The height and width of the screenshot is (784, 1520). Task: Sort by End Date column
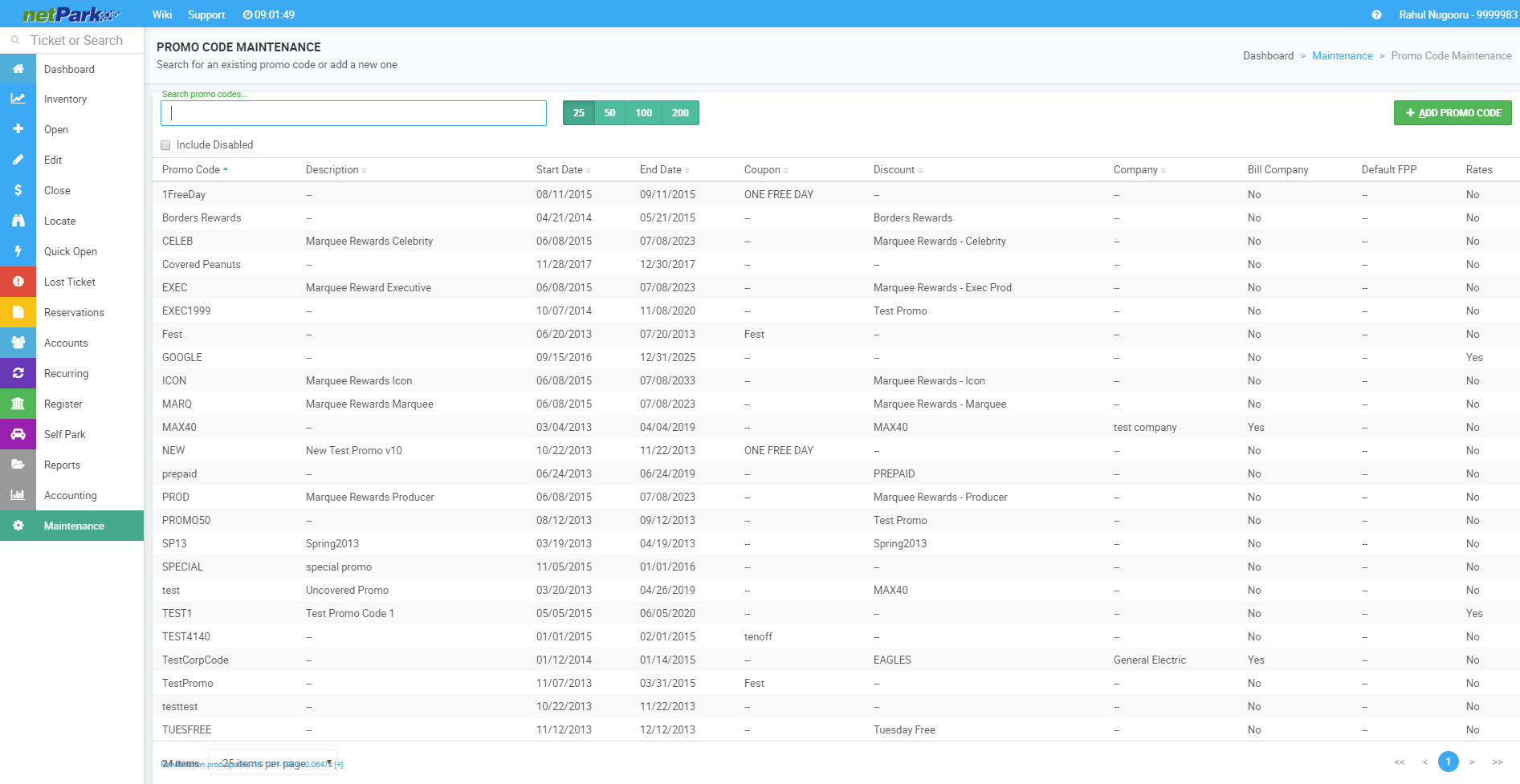coord(664,169)
